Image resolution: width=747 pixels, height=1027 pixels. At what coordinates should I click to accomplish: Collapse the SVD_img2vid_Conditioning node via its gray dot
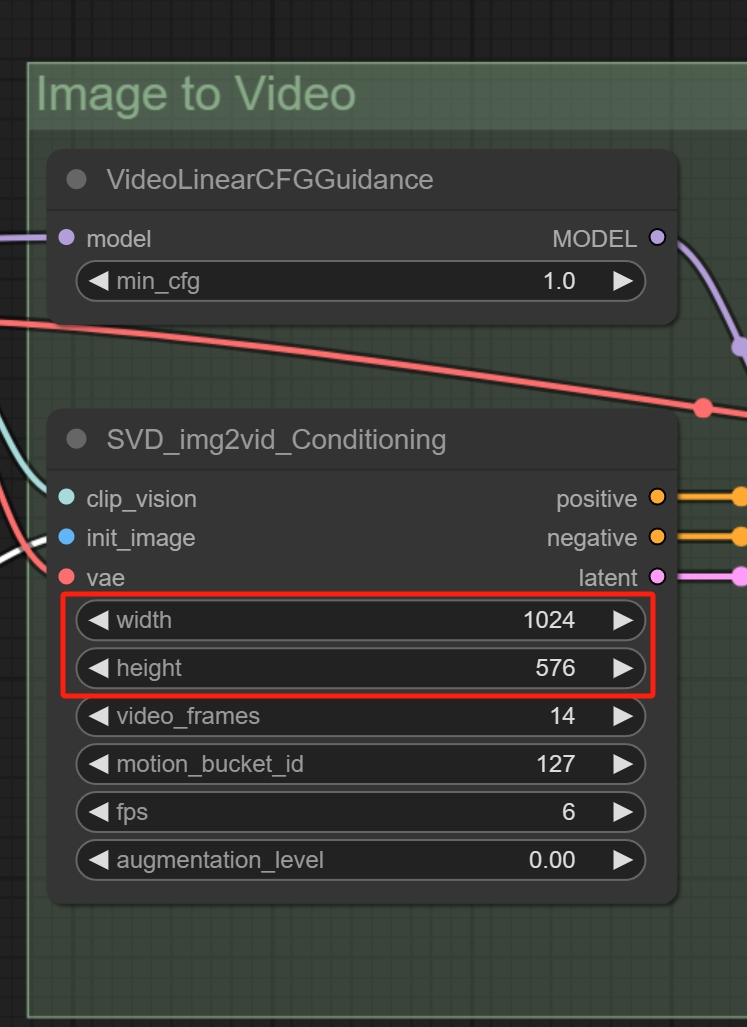(x=77, y=439)
